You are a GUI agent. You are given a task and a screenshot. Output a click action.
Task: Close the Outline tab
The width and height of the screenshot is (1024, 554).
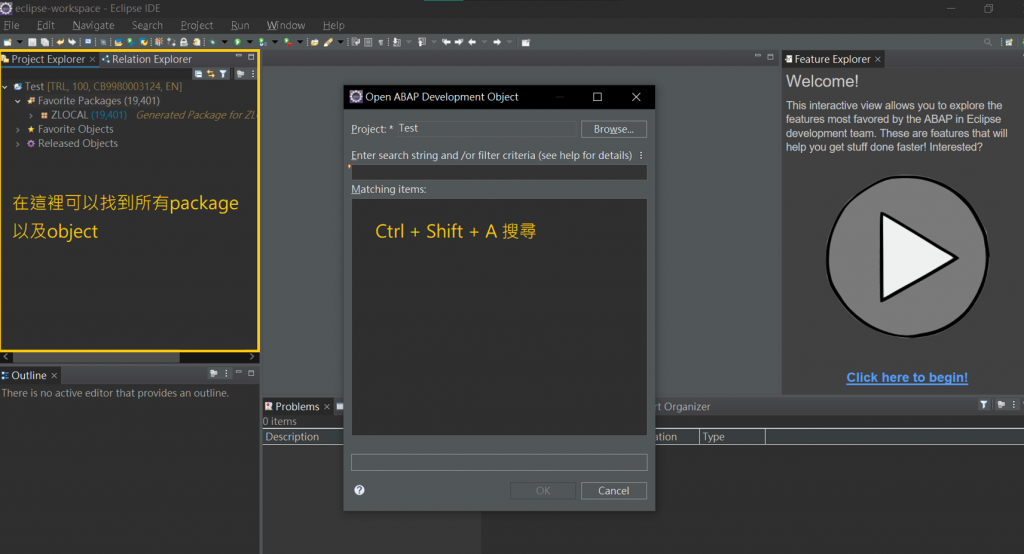54,376
